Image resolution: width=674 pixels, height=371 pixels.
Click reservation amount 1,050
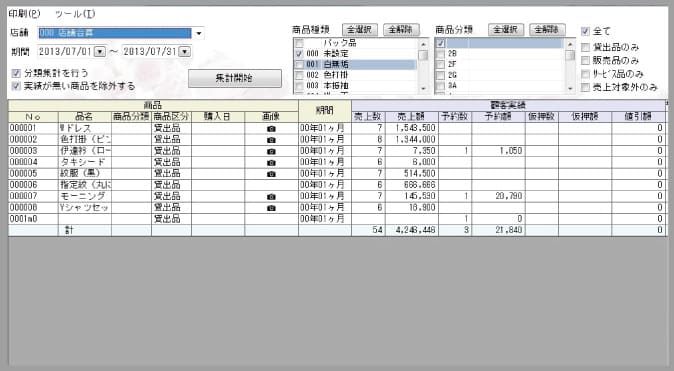pyautogui.click(x=511, y=151)
